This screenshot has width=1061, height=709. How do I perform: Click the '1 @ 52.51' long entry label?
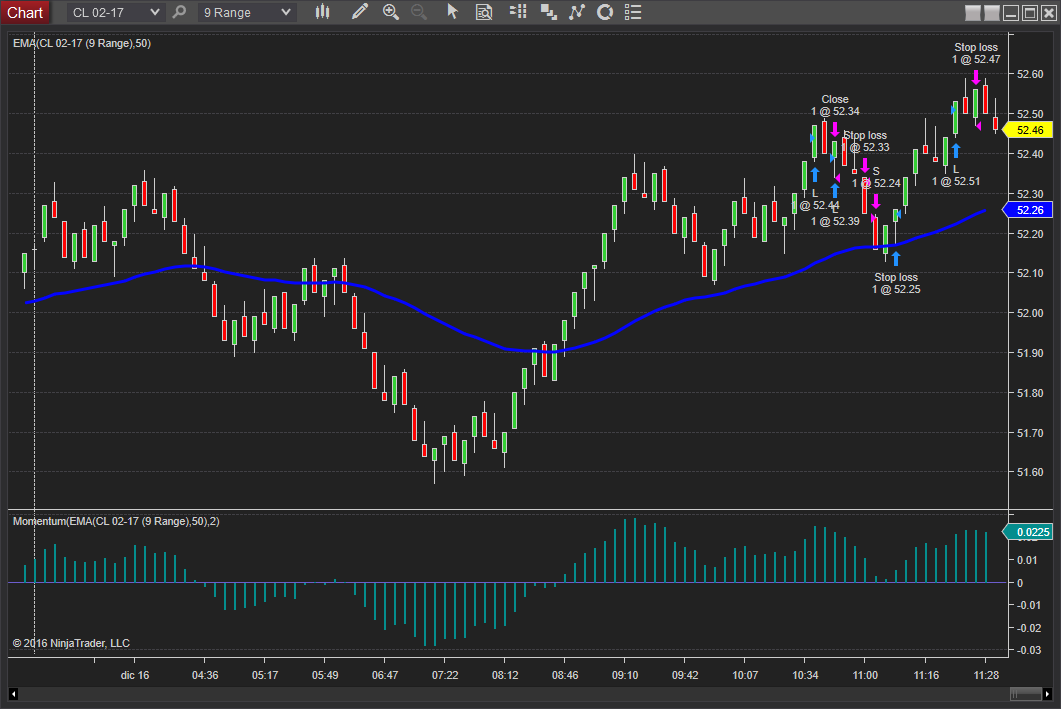tap(955, 181)
